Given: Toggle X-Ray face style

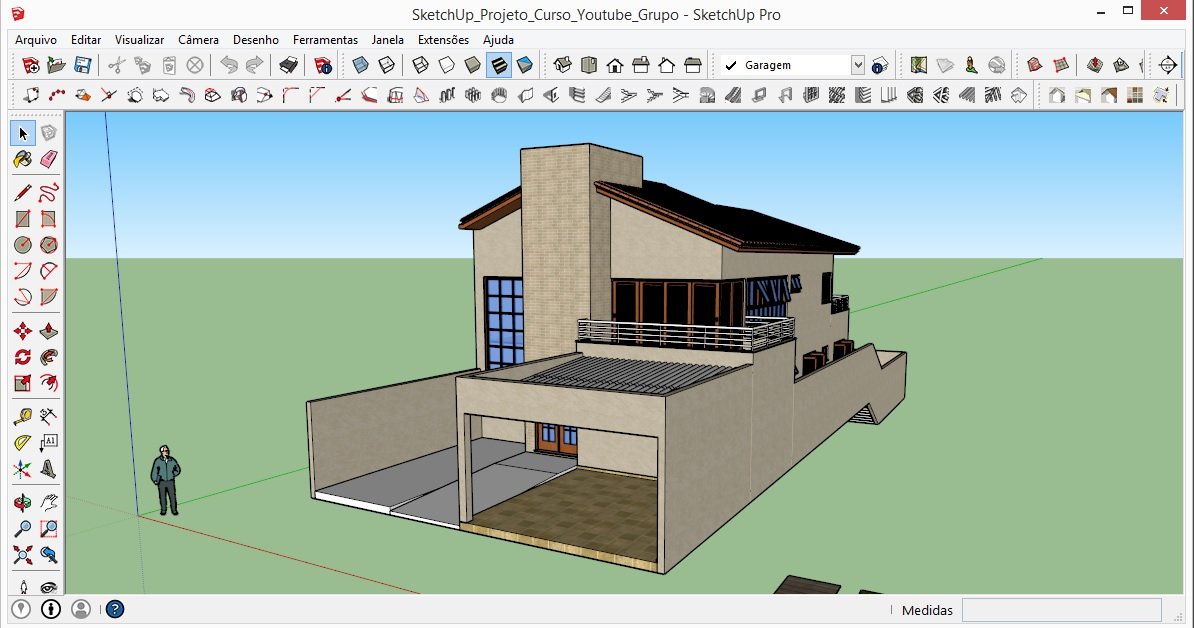Looking at the screenshot, I should (x=361, y=65).
